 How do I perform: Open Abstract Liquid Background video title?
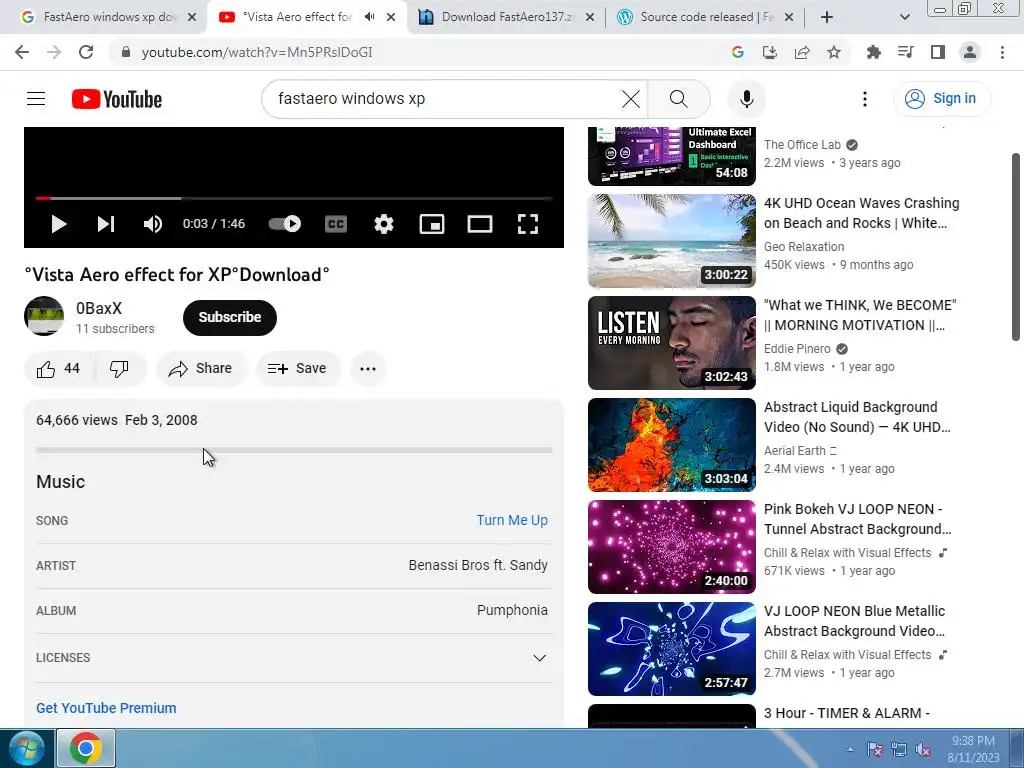coord(857,417)
